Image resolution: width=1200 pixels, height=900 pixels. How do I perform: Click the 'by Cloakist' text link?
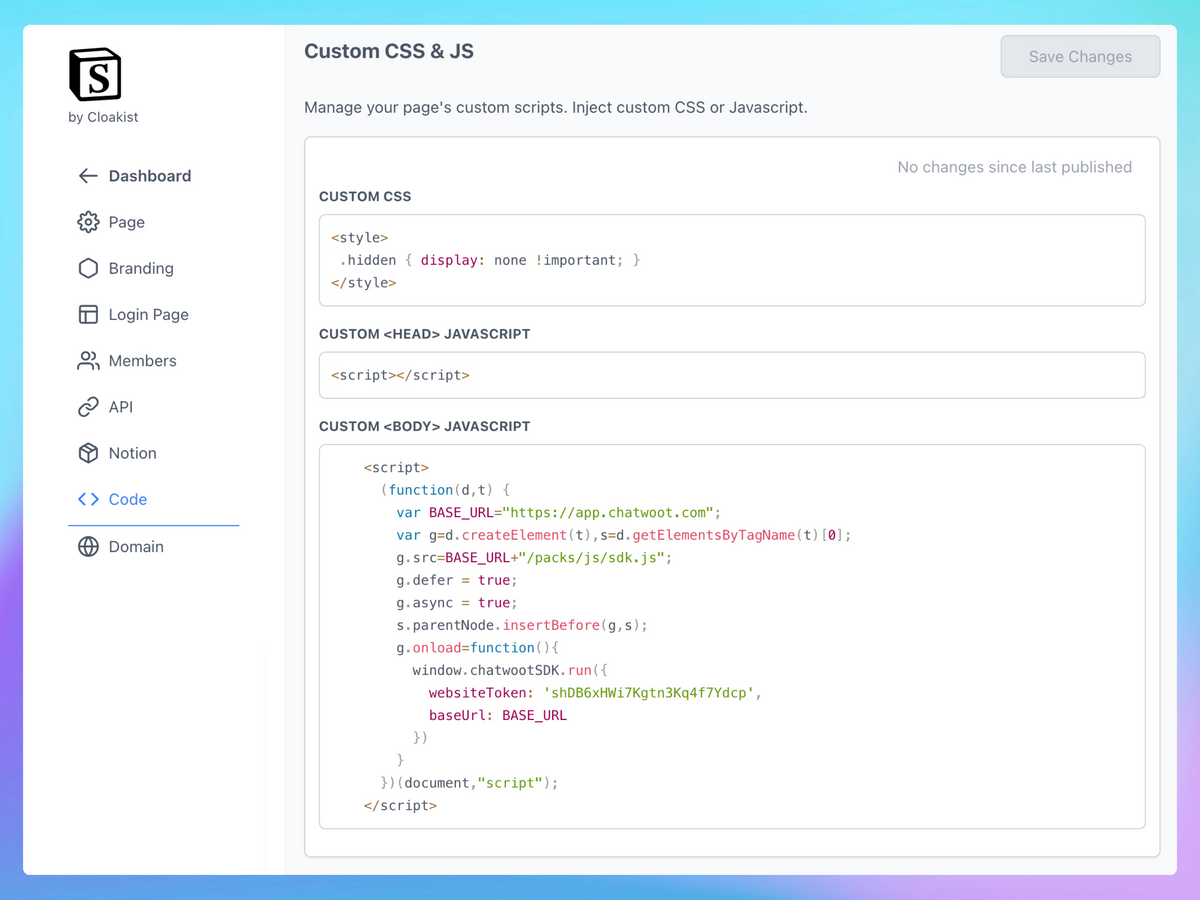tap(103, 117)
